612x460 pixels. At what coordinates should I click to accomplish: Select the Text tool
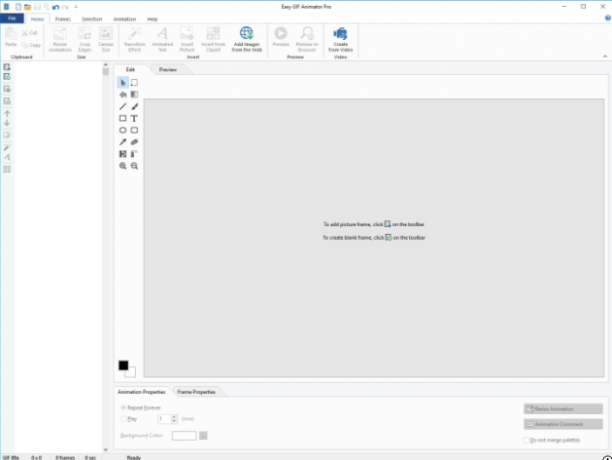134,118
